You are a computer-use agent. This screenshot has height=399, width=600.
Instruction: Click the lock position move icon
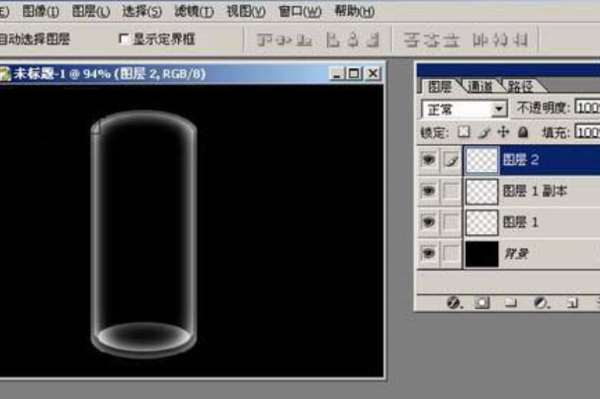[504, 132]
